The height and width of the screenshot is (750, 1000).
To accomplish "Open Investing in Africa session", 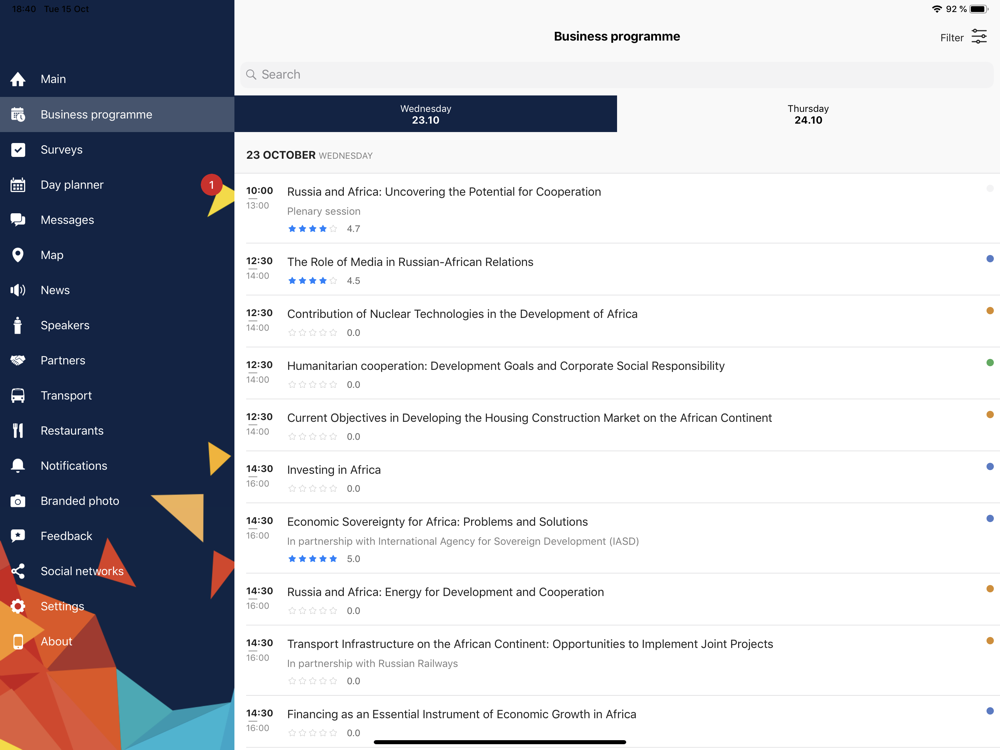I will click(617, 478).
